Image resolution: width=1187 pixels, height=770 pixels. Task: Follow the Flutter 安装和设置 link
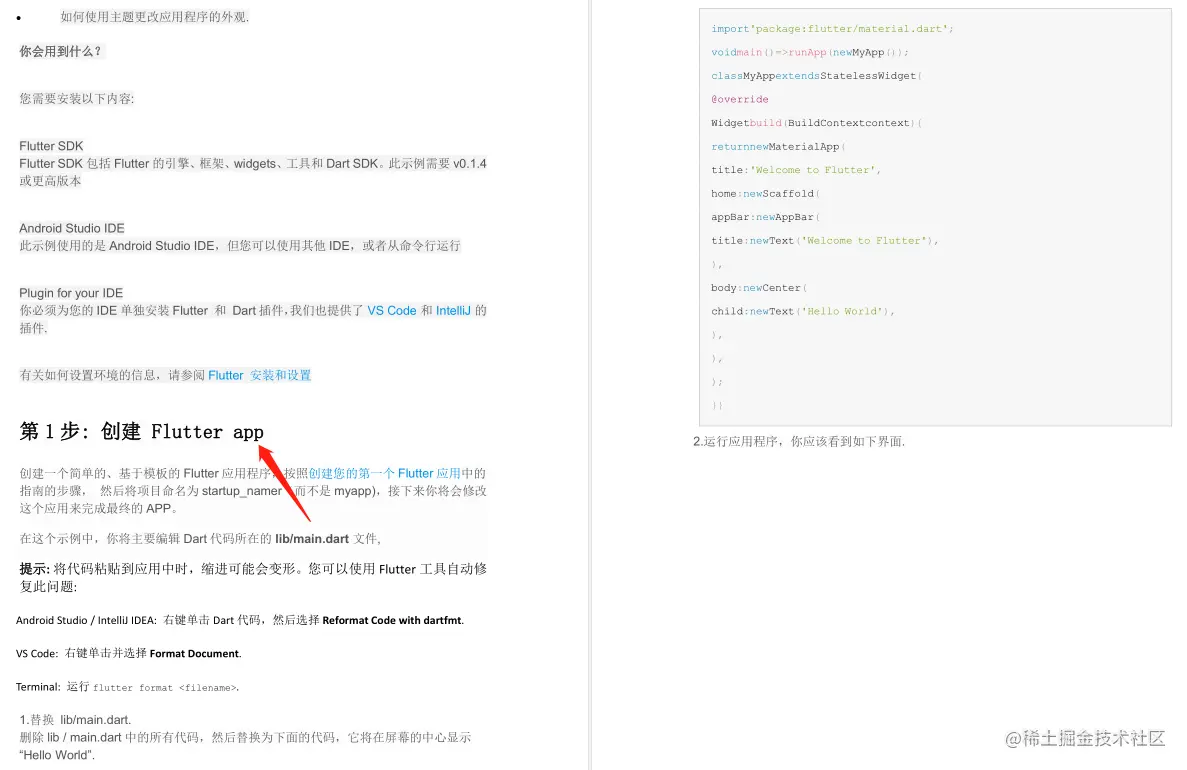[260, 376]
